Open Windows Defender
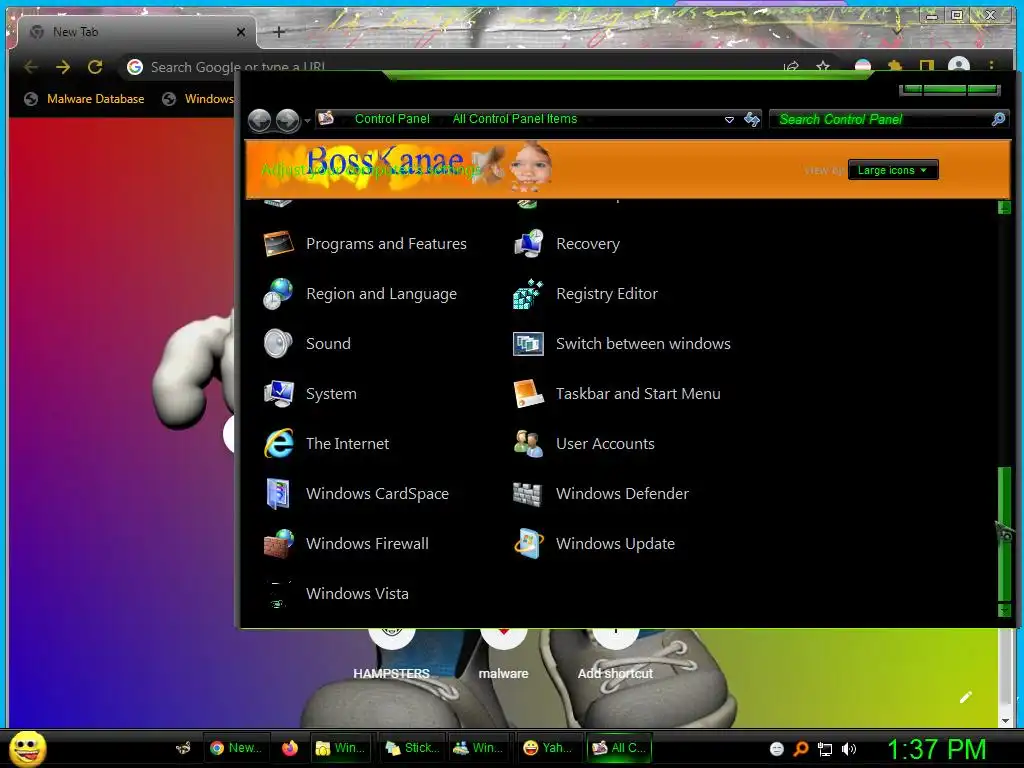 click(601, 494)
